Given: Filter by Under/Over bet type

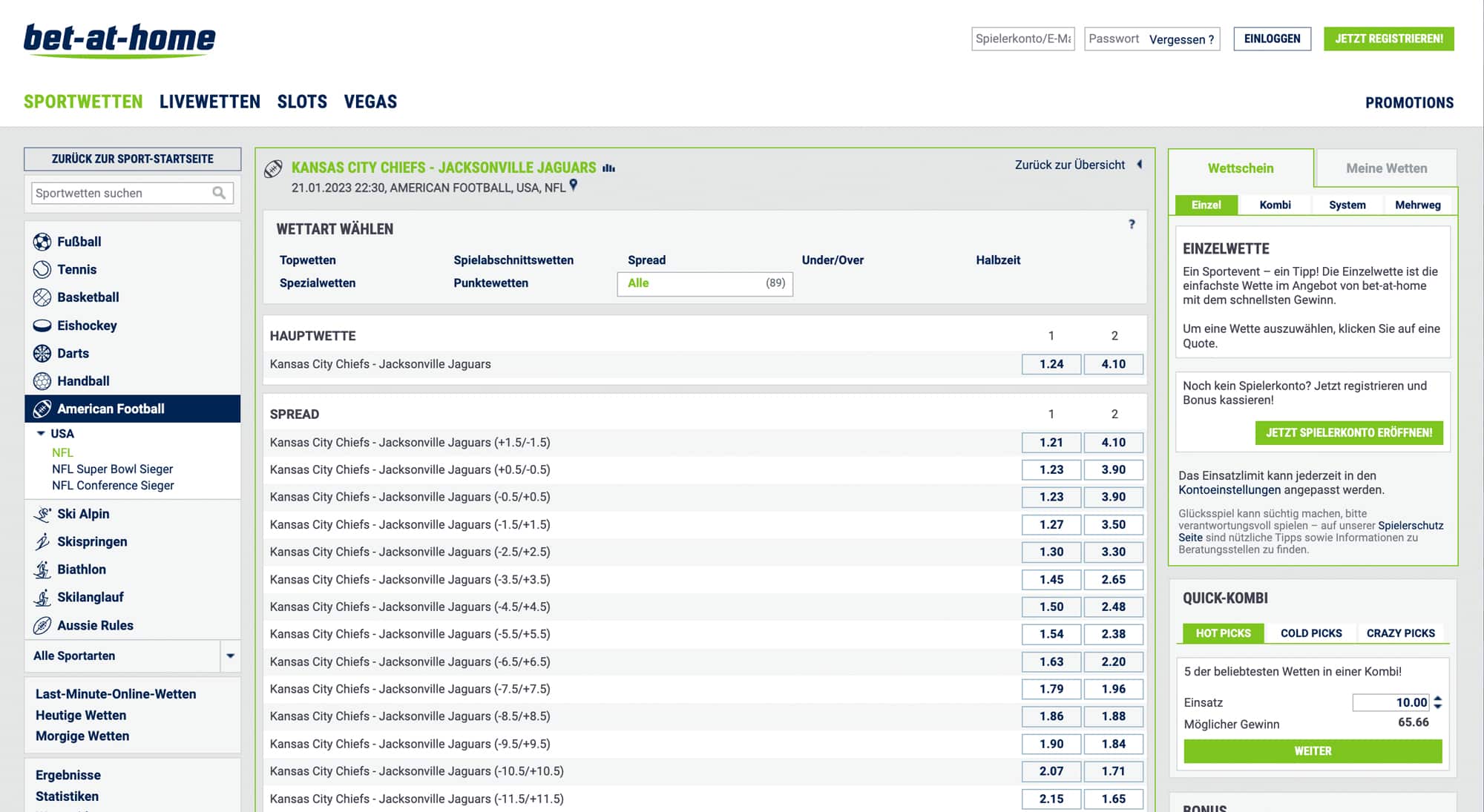Looking at the screenshot, I should 833,260.
